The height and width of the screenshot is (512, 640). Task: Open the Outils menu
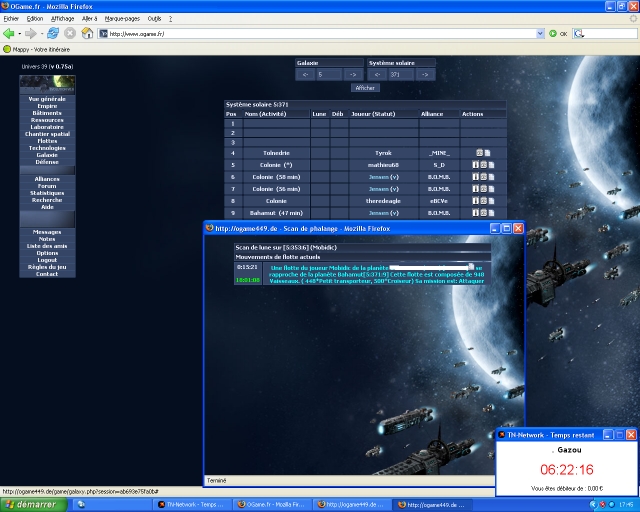click(x=154, y=19)
